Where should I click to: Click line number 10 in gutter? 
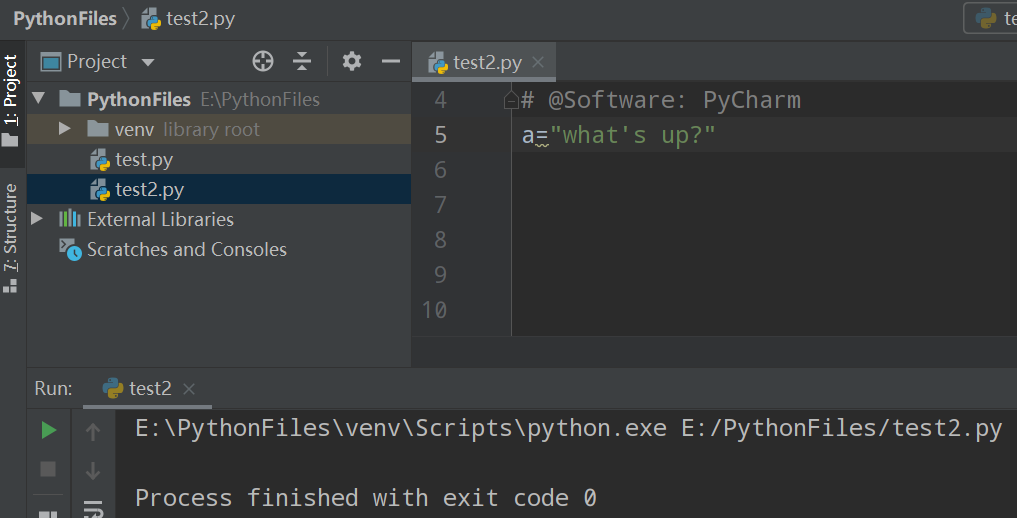click(434, 310)
